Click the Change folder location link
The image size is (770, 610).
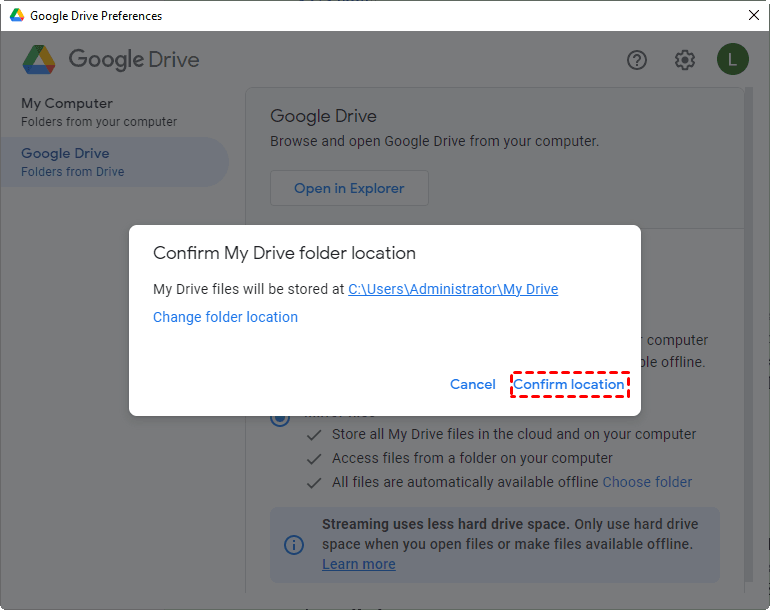coord(225,317)
